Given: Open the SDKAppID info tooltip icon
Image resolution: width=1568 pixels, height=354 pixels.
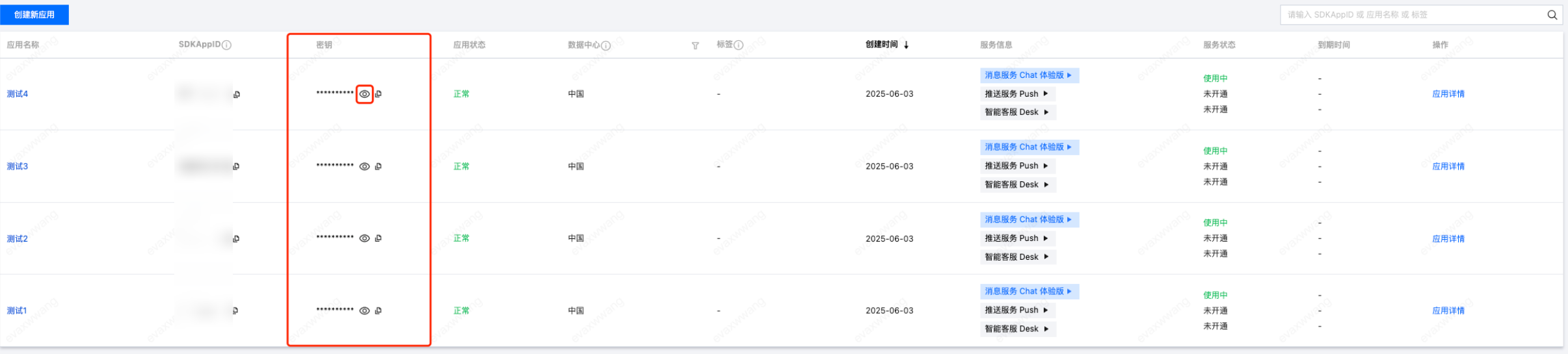Looking at the screenshot, I should (x=226, y=45).
